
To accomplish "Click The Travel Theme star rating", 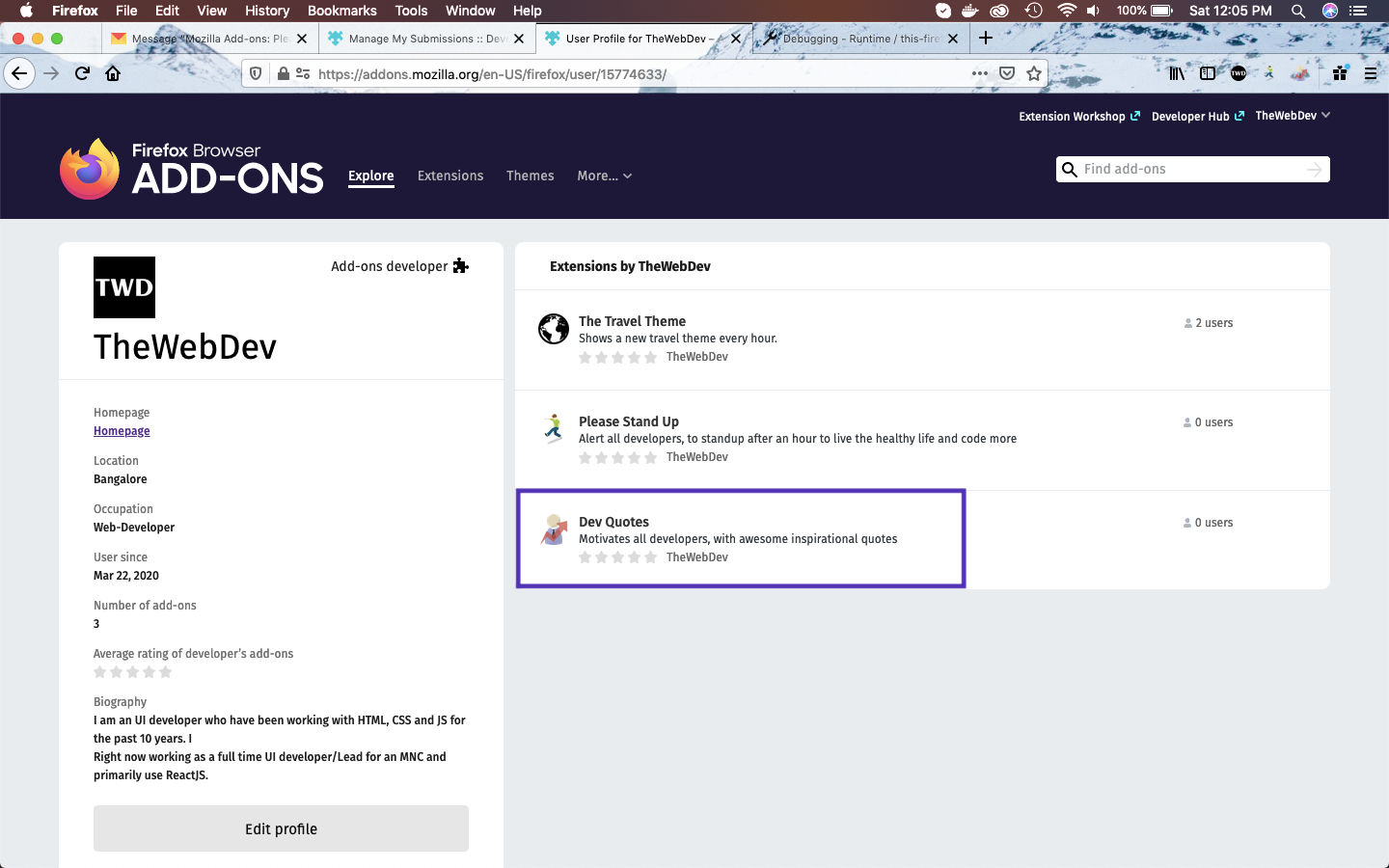I will click(617, 358).
